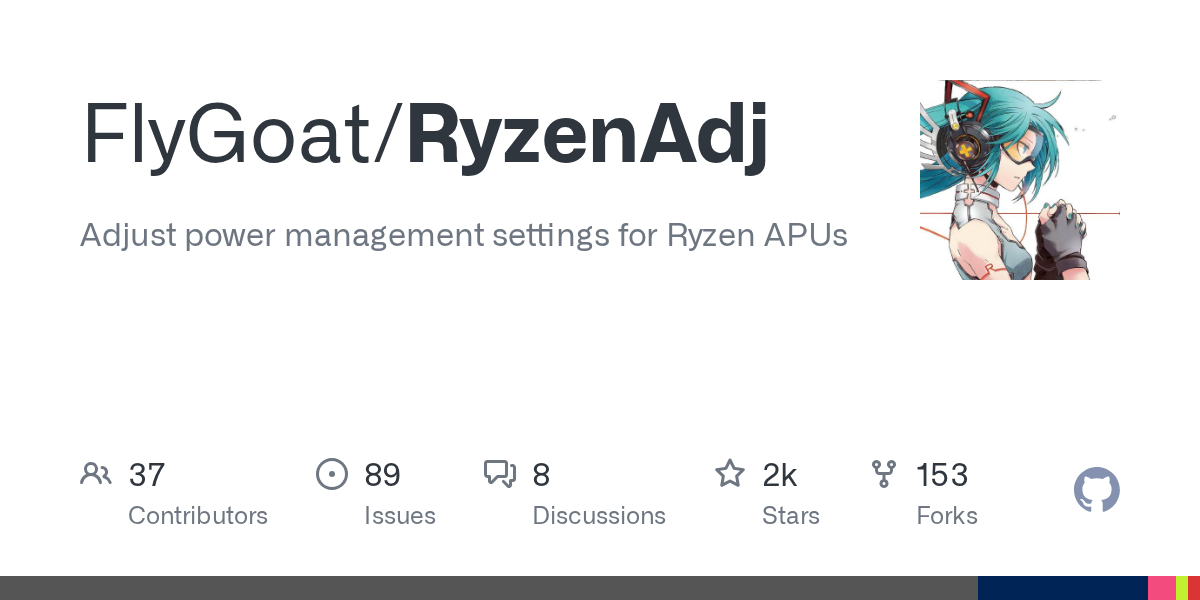
Task: Select the Stars label
Action: click(791, 516)
